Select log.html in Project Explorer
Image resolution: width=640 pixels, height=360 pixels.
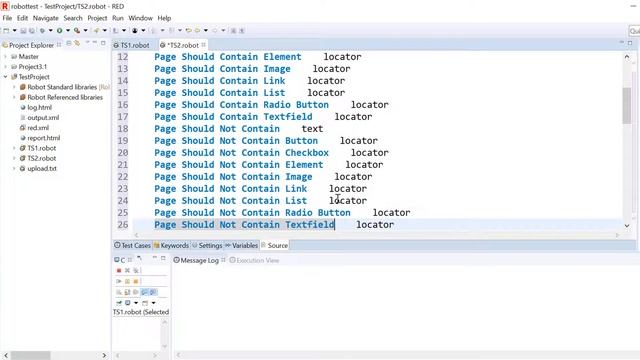point(39,107)
